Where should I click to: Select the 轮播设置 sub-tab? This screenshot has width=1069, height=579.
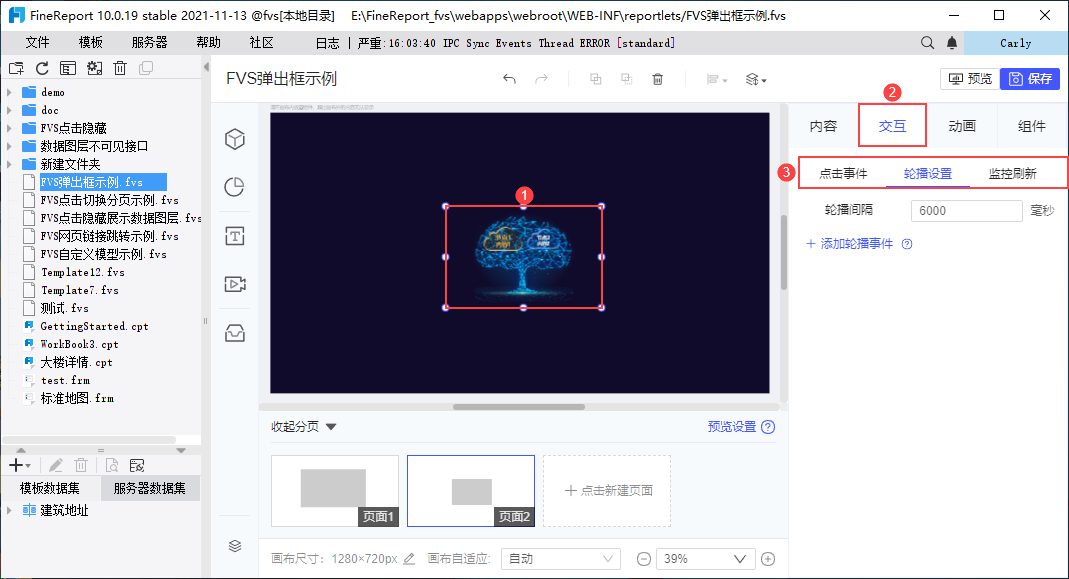[928, 173]
